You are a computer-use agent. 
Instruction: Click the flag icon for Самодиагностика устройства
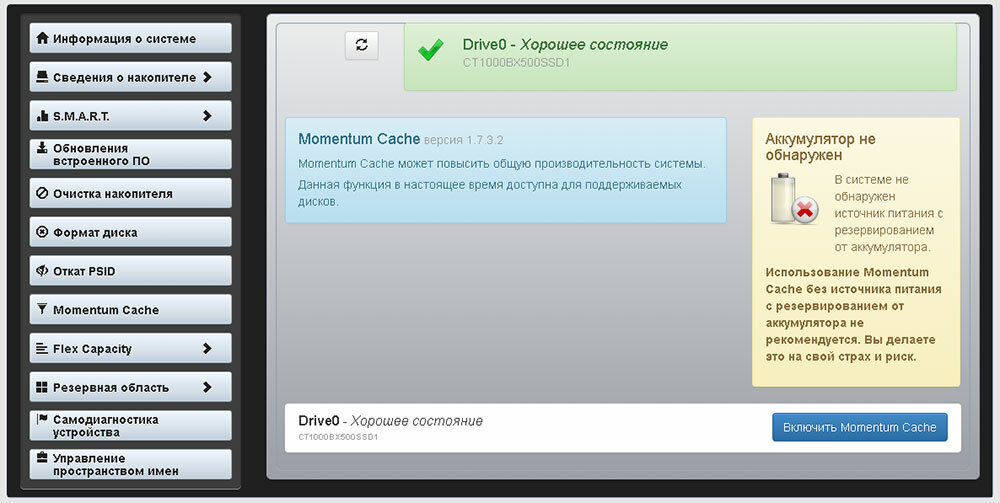[42, 419]
